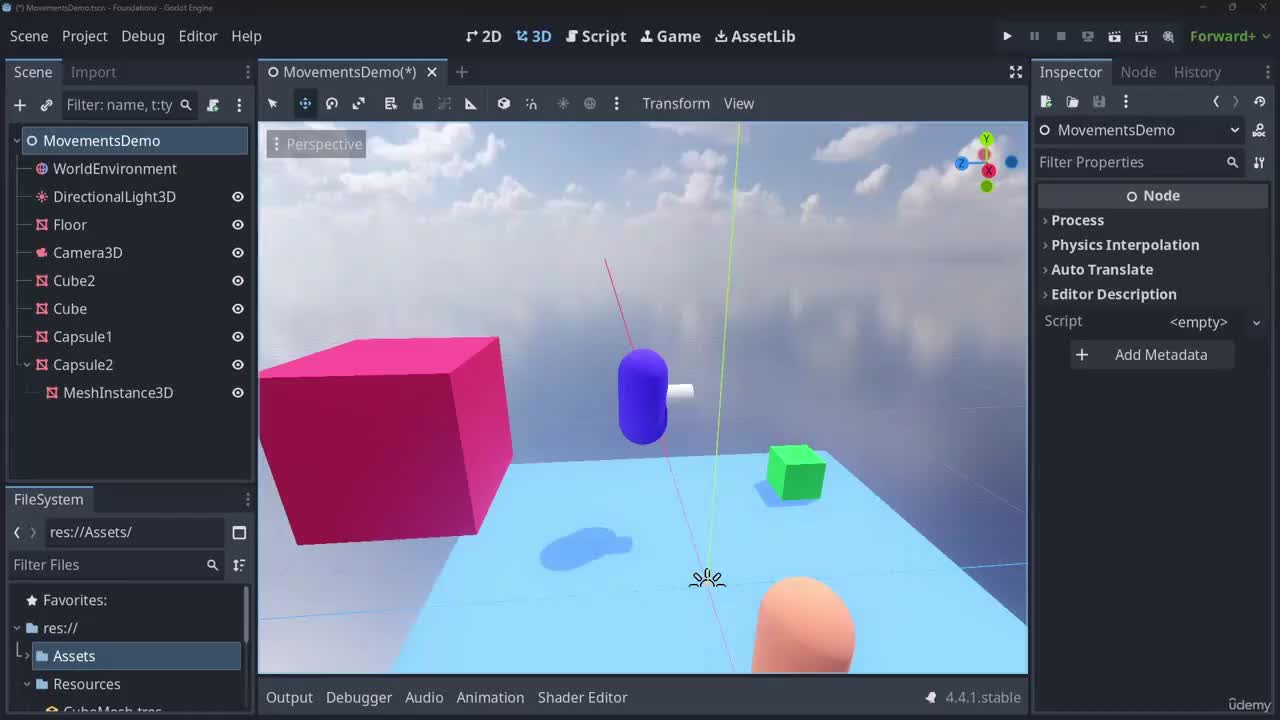Hide the Capsule2 node

[238, 365]
